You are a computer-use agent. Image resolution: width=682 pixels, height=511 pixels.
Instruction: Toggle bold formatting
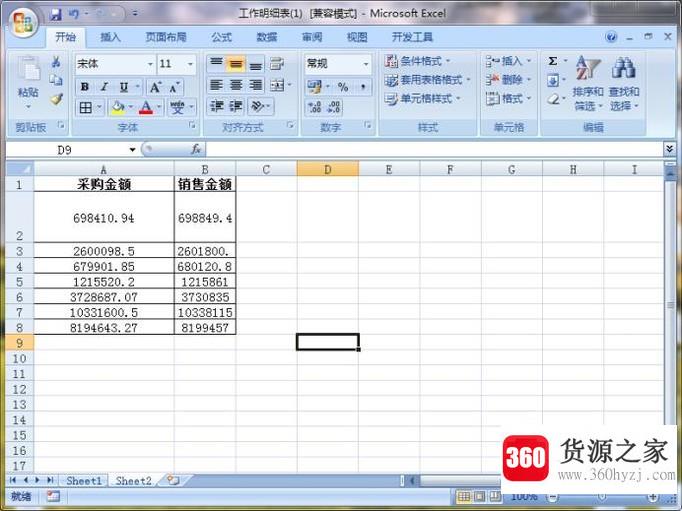[85, 87]
